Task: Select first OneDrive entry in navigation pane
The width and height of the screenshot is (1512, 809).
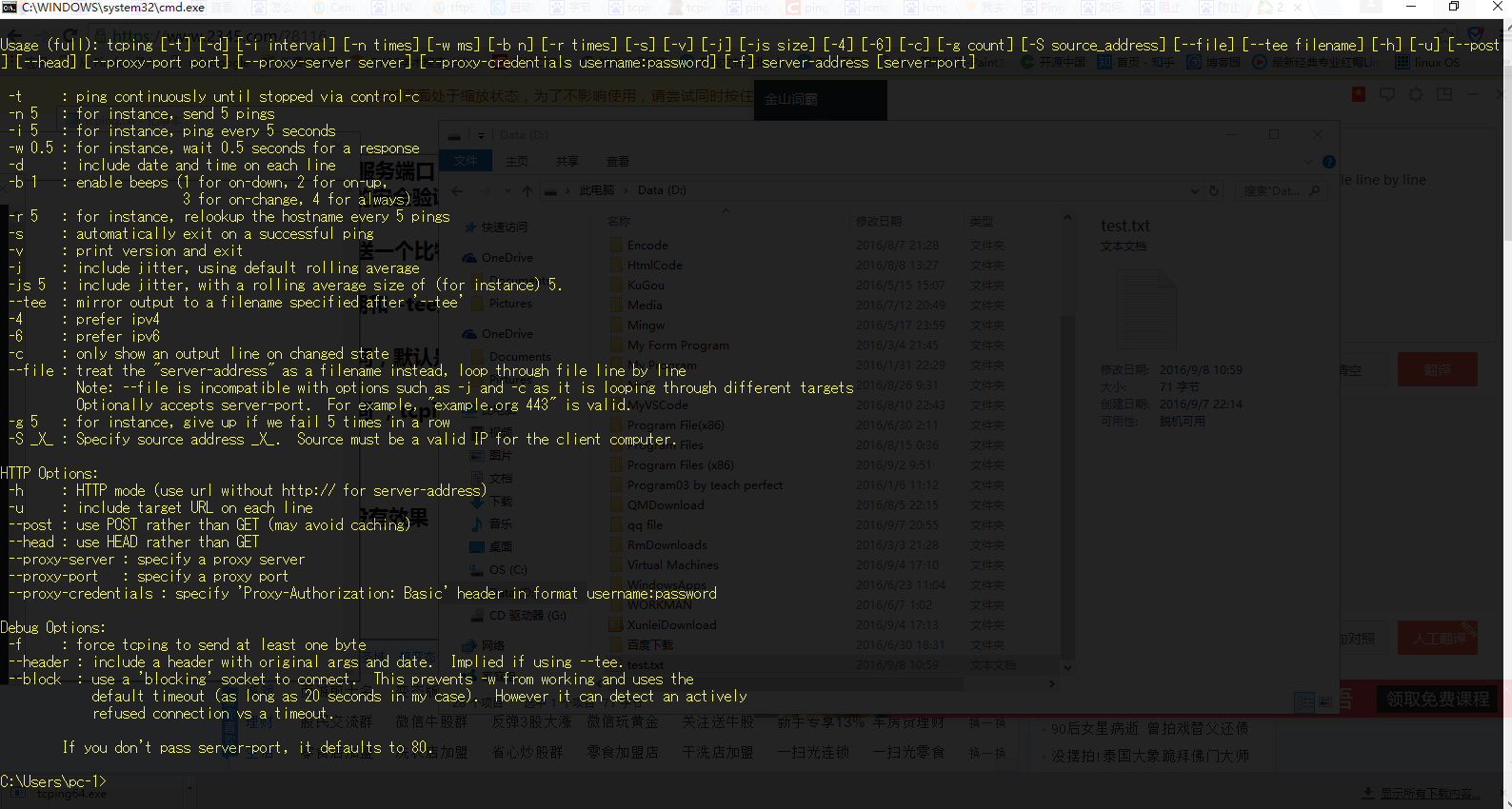Action: [x=507, y=258]
